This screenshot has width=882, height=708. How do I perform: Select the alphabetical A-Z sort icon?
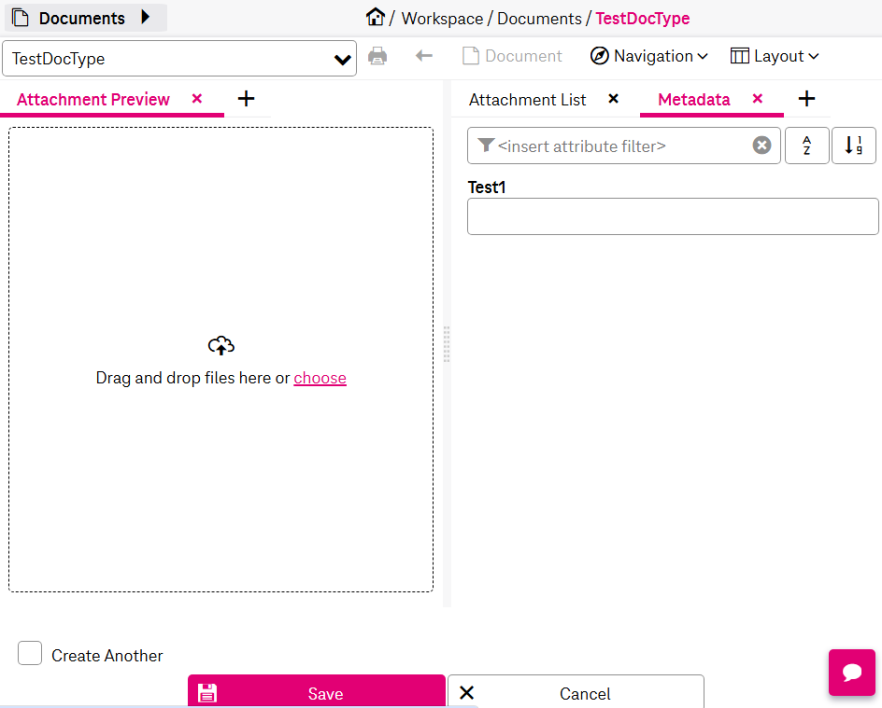click(807, 145)
